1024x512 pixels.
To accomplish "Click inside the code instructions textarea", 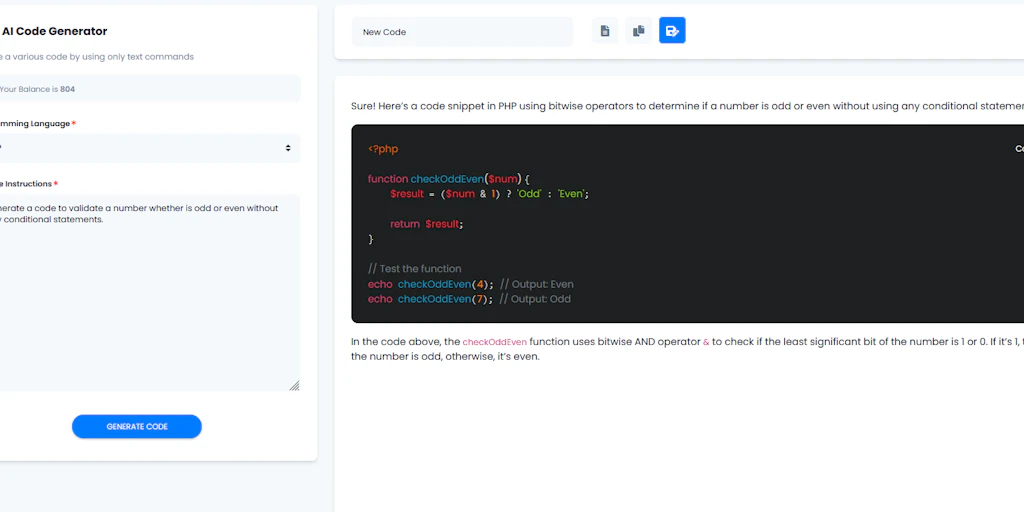I will [x=148, y=293].
